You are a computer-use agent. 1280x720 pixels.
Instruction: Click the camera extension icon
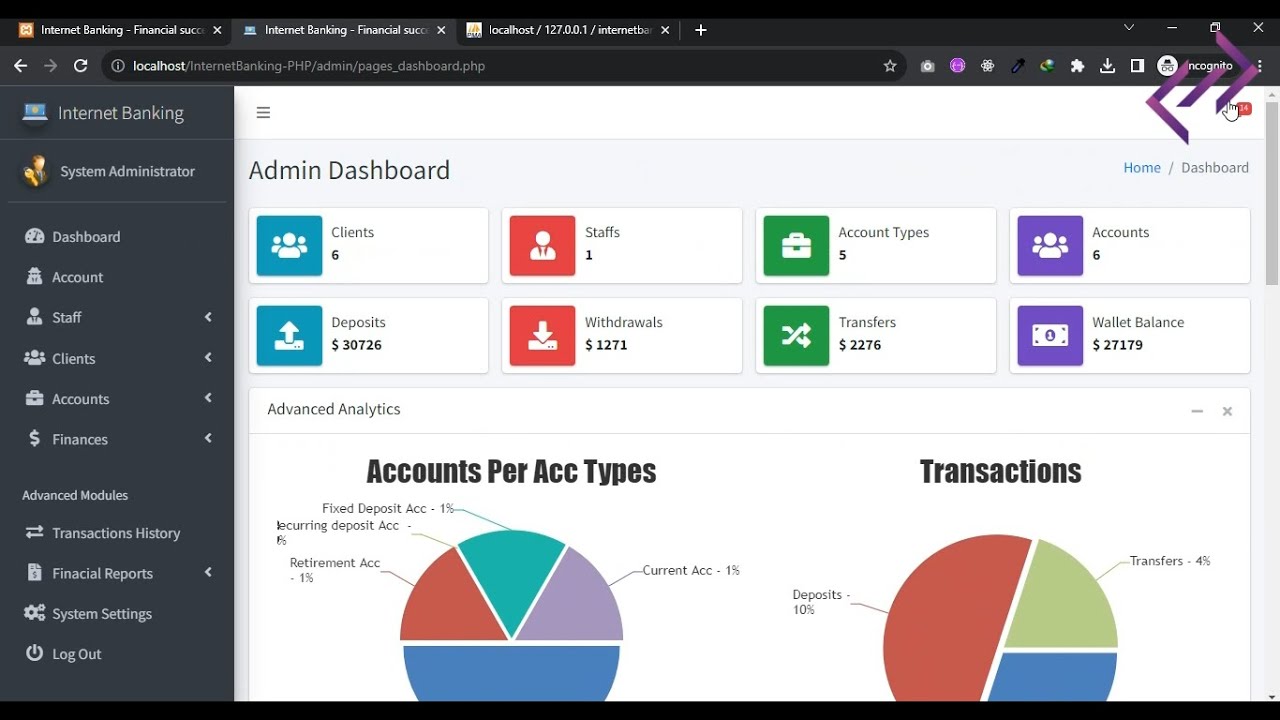pos(928,66)
